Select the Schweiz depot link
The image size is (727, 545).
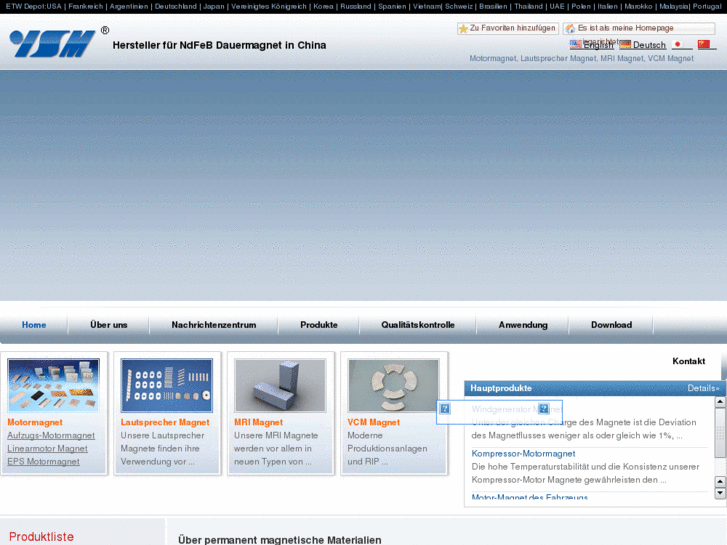click(459, 6)
